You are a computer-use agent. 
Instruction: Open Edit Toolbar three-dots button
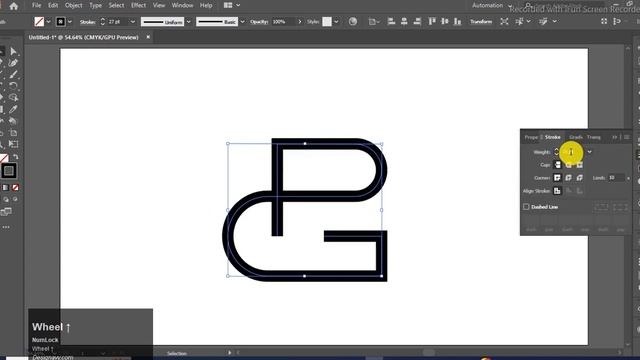tap(6, 227)
